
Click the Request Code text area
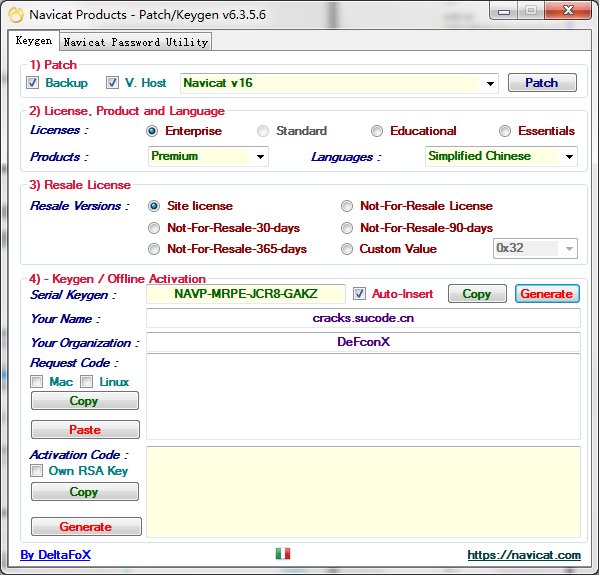click(363, 397)
